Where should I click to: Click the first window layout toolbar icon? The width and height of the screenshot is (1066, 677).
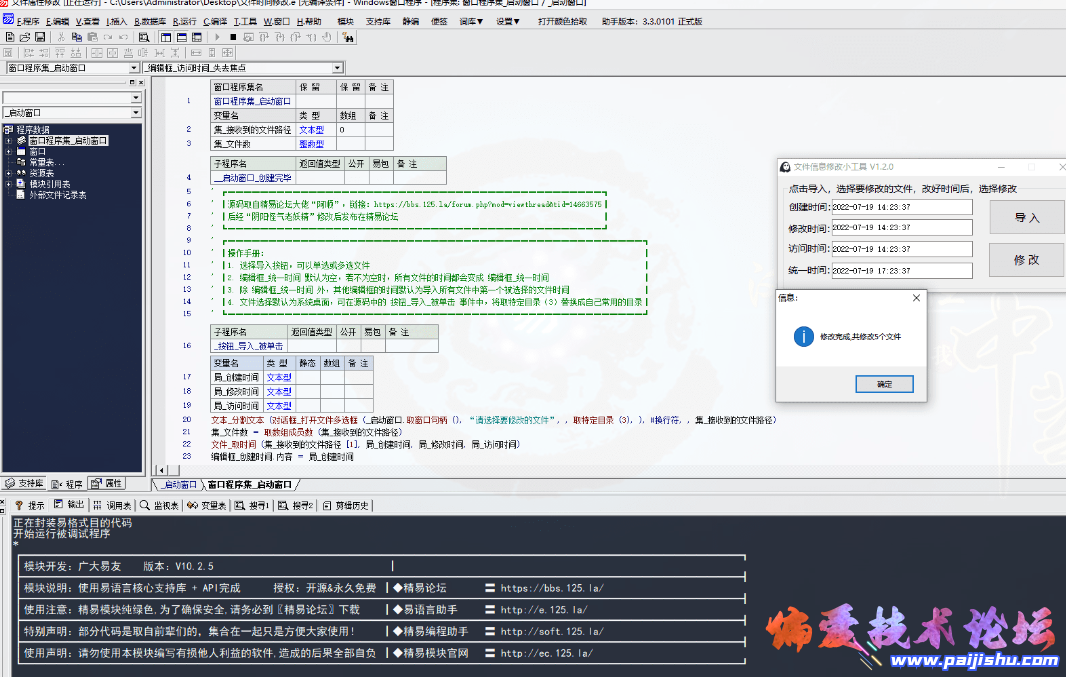pyautogui.click(x=166, y=37)
